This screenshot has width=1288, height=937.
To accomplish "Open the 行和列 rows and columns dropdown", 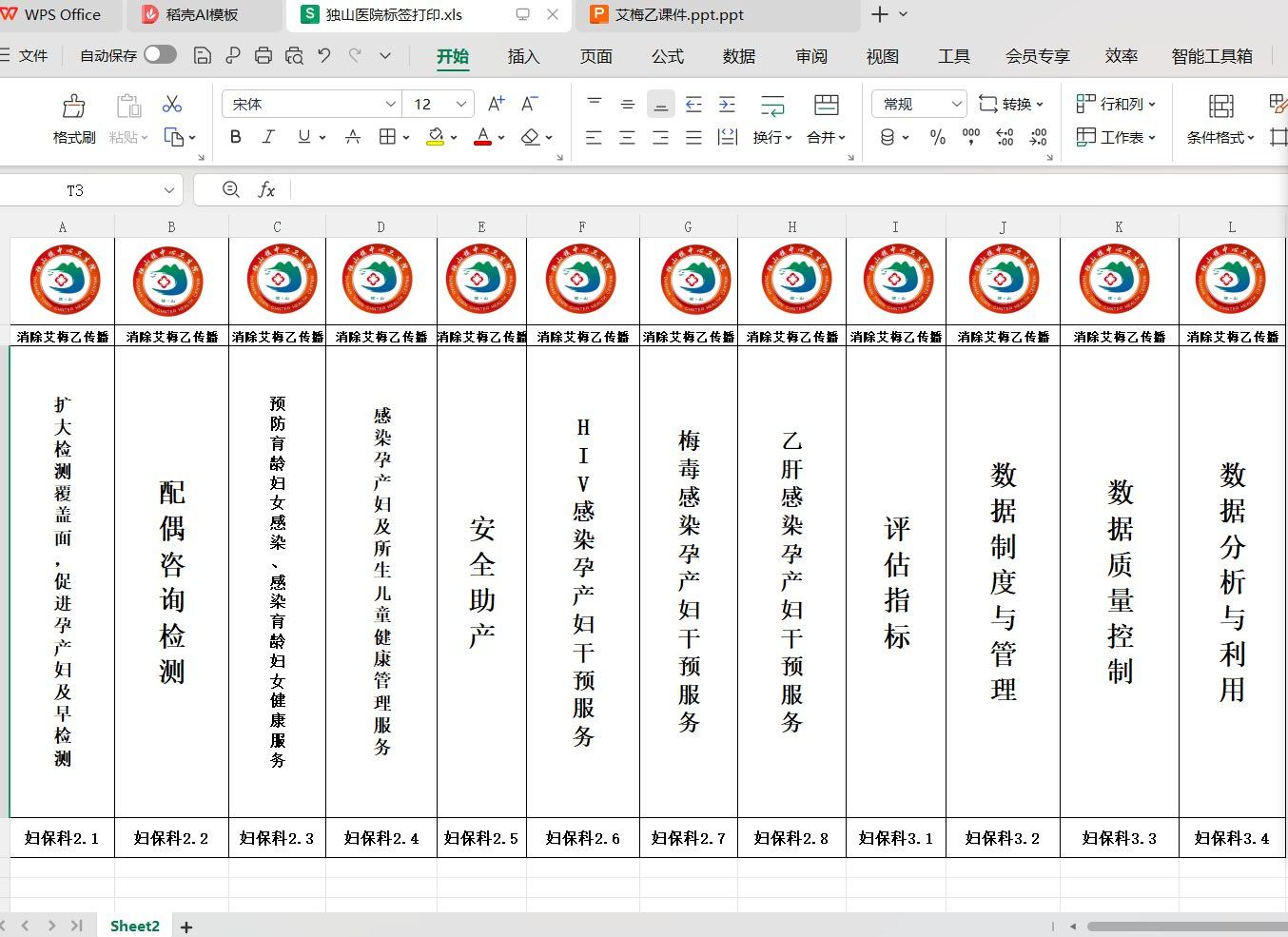I will point(1116,104).
